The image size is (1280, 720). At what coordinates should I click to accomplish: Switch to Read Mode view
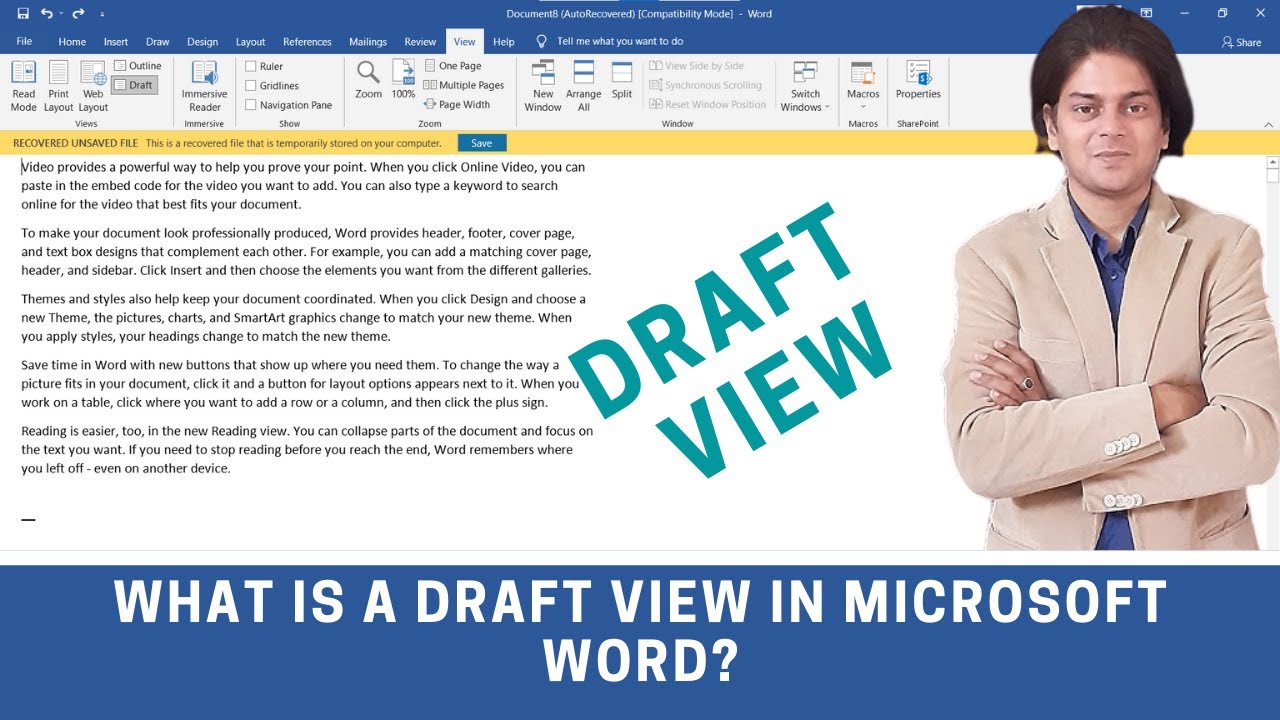tap(23, 86)
